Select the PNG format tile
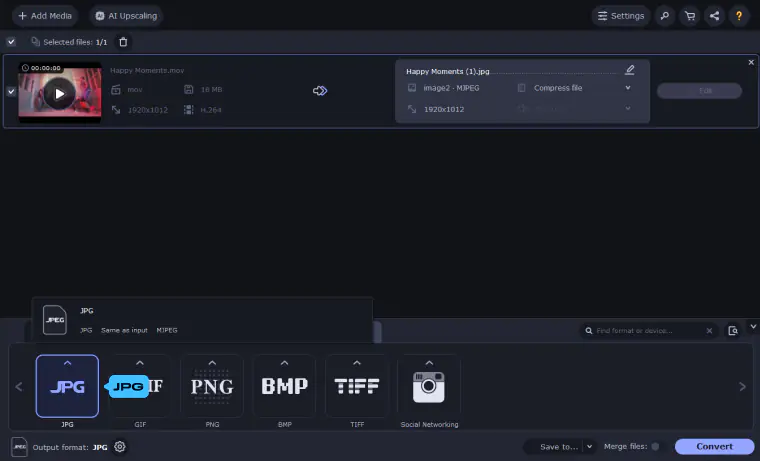Viewport: 760px width, 461px height. point(212,386)
